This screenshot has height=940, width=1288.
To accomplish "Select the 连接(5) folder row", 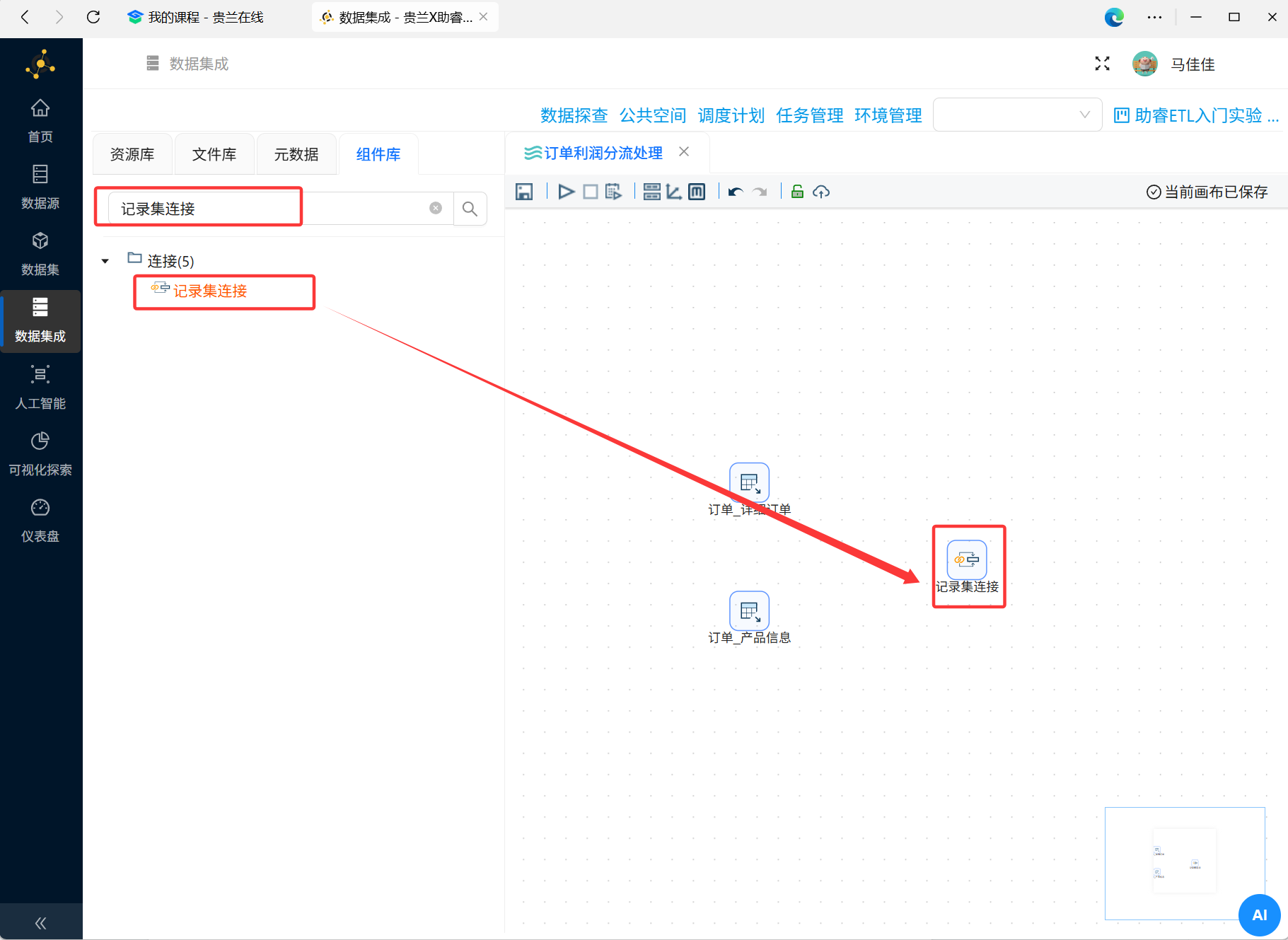I will coord(161,260).
